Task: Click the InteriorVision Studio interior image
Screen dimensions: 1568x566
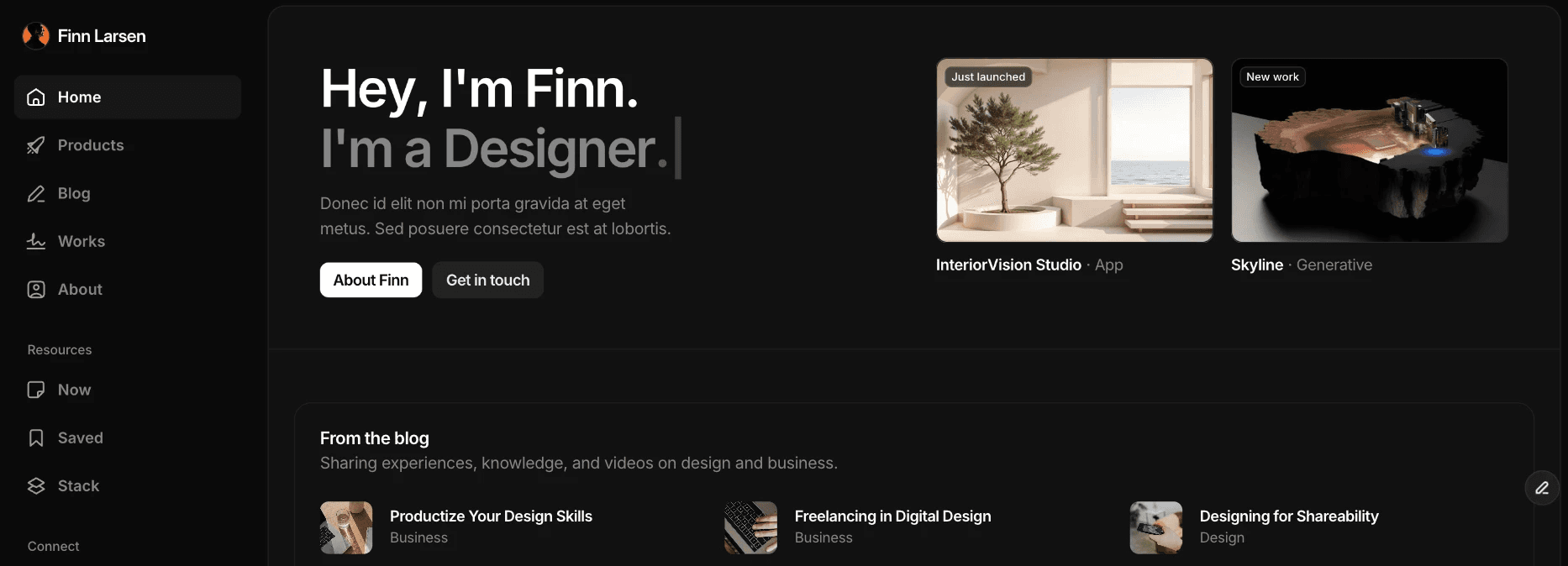Action: [x=1075, y=150]
